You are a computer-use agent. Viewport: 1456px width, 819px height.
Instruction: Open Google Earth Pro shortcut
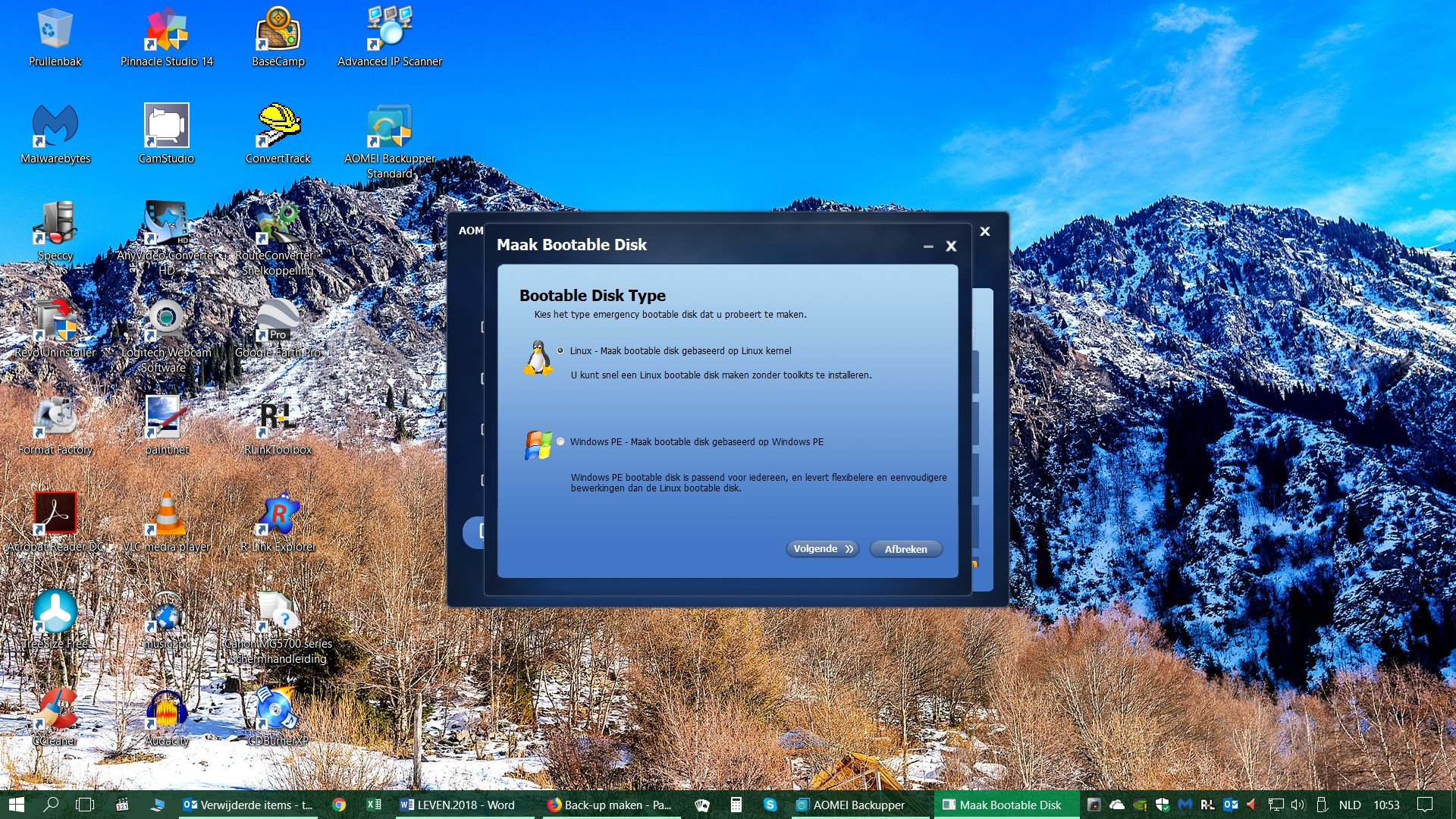pyautogui.click(x=278, y=328)
